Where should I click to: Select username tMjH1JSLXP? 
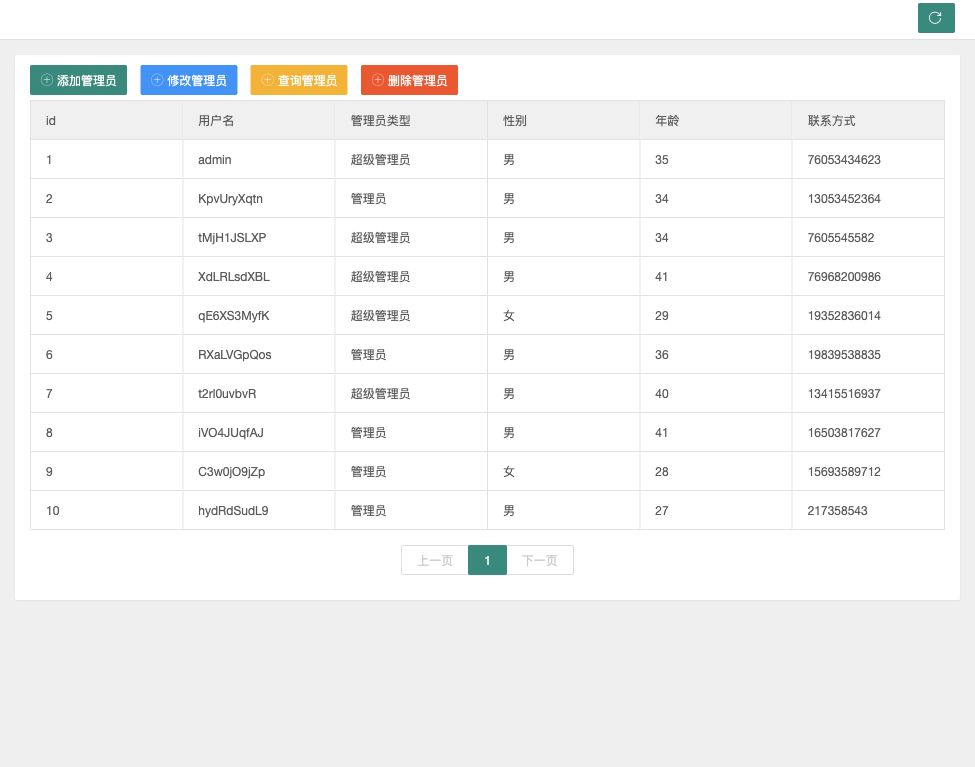point(232,238)
